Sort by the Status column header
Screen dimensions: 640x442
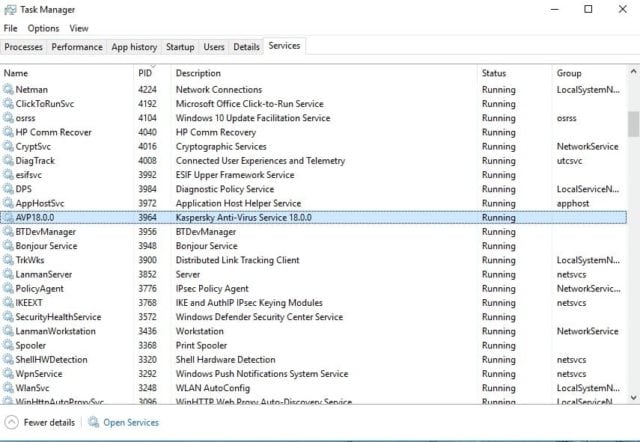click(x=515, y=73)
